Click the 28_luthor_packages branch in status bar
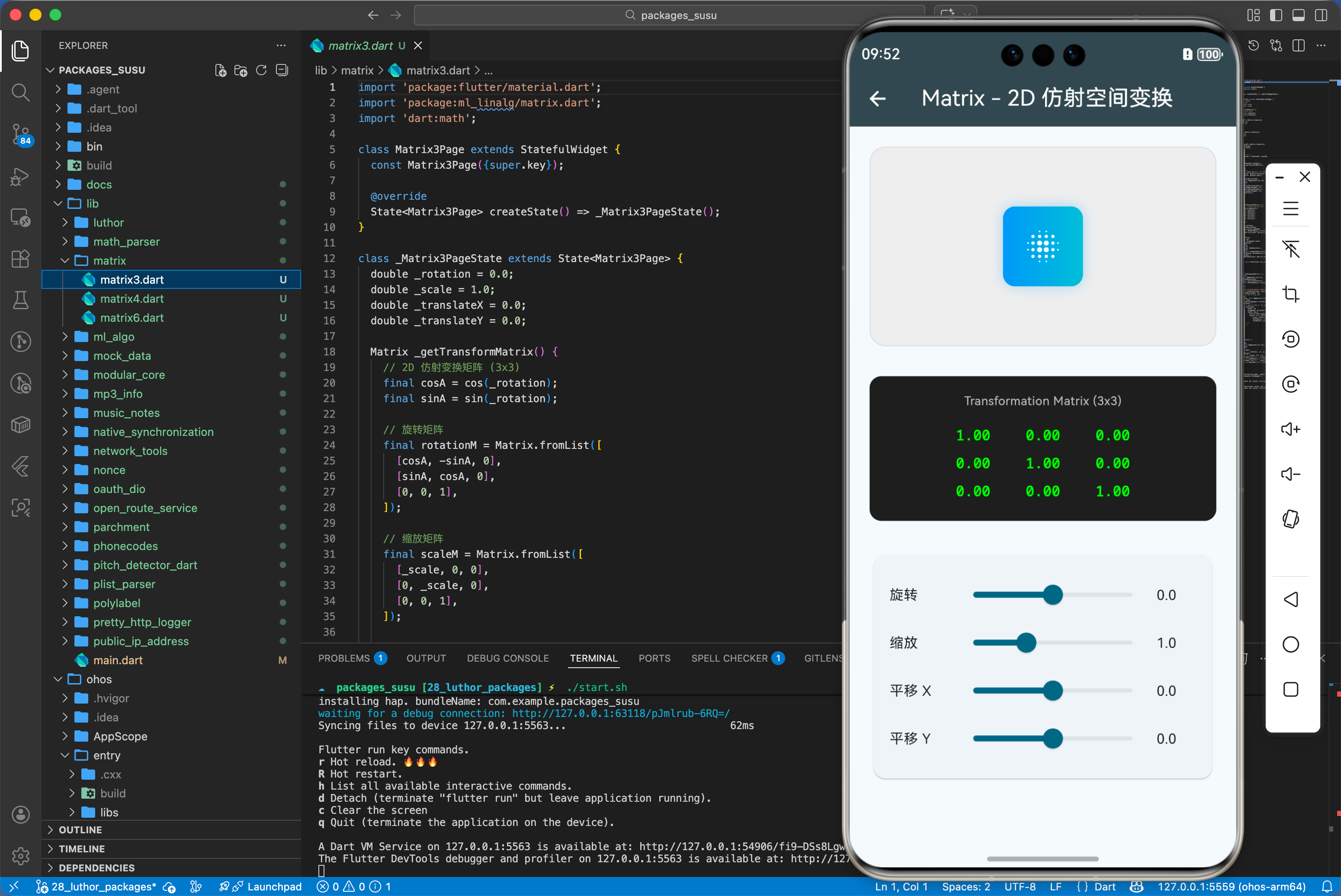1341x896 pixels. pos(103,886)
